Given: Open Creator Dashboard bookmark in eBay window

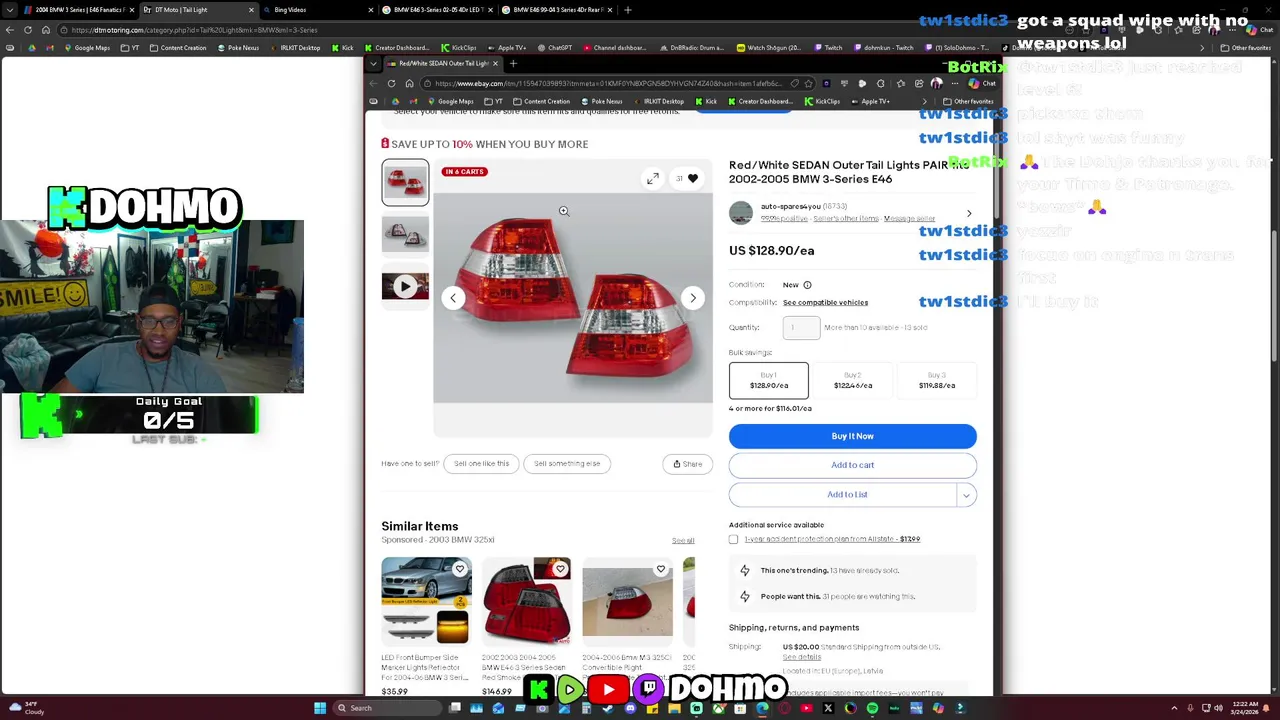Looking at the screenshot, I should (x=759, y=101).
